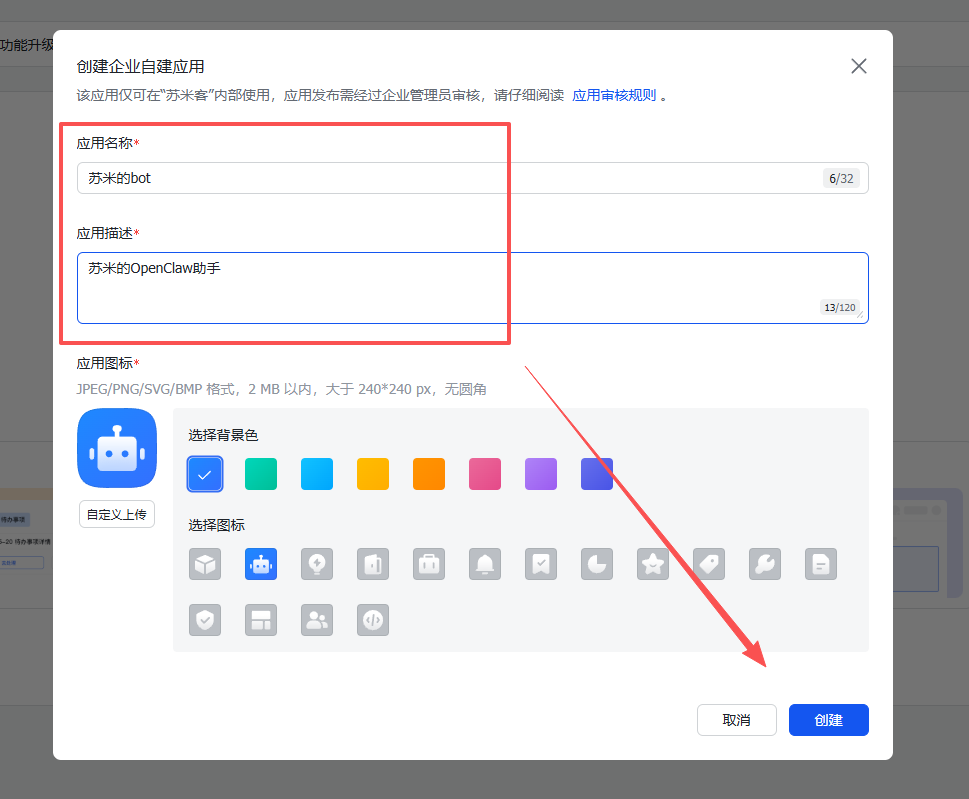The height and width of the screenshot is (799, 969).
Task: Select the wrench tool icon
Action: click(765, 564)
